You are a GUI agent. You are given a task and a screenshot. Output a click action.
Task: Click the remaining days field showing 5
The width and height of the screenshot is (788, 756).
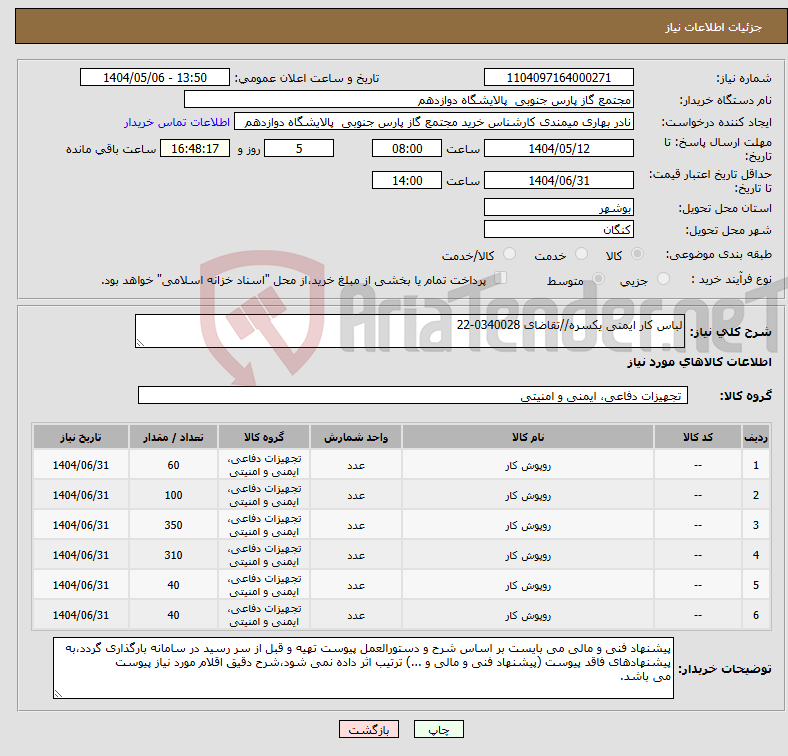click(x=299, y=149)
